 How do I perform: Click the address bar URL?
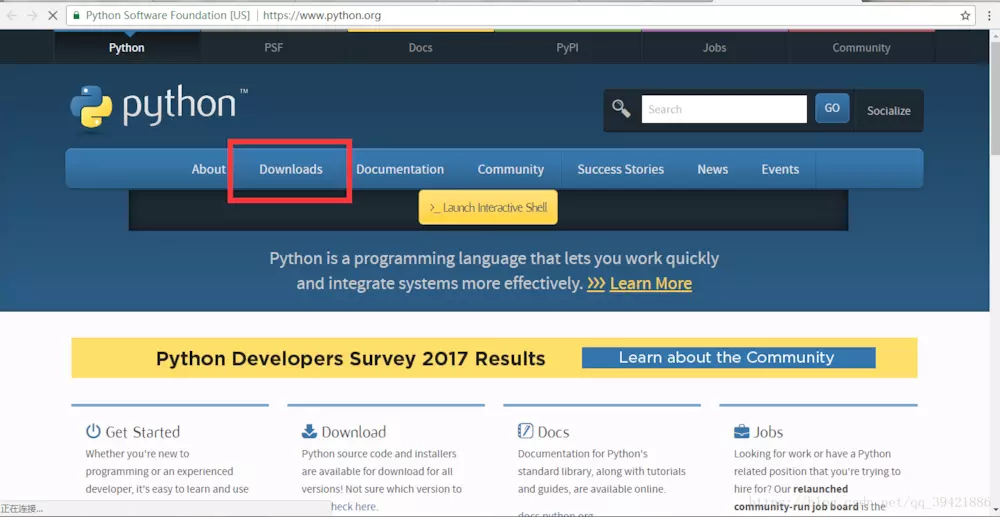(322, 15)
